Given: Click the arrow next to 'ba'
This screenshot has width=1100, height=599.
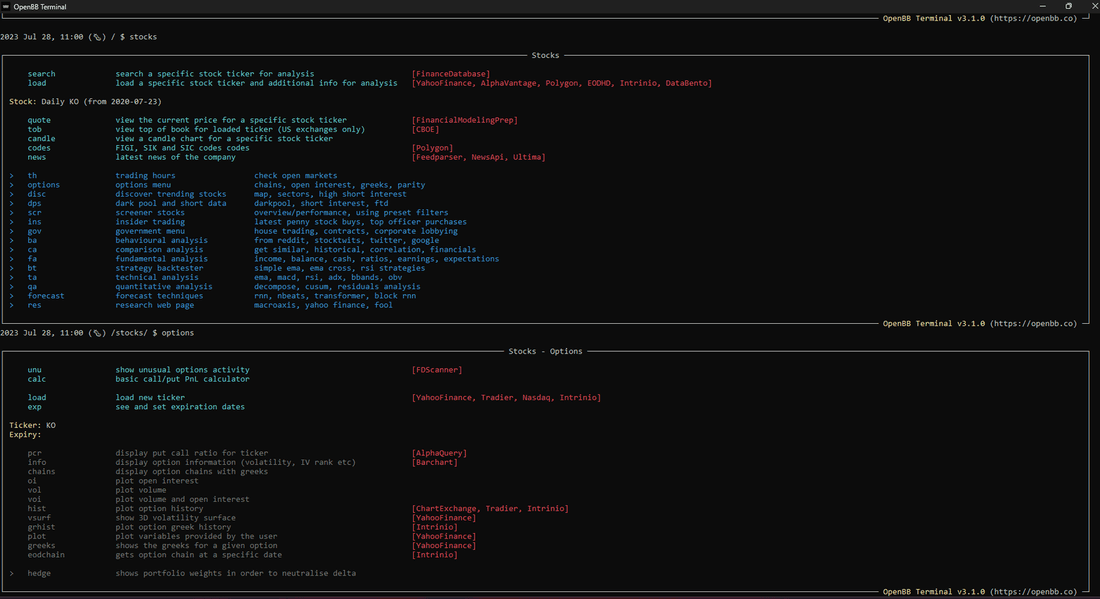Looking at the screenshot, I should [11, 240].
